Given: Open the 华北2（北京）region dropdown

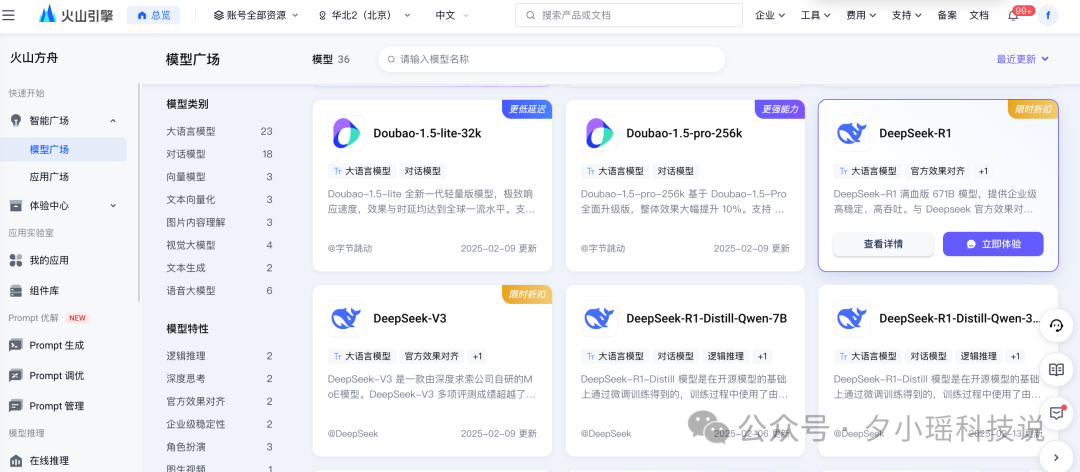Looking at the screenshot, I should [x=364, y=14].
